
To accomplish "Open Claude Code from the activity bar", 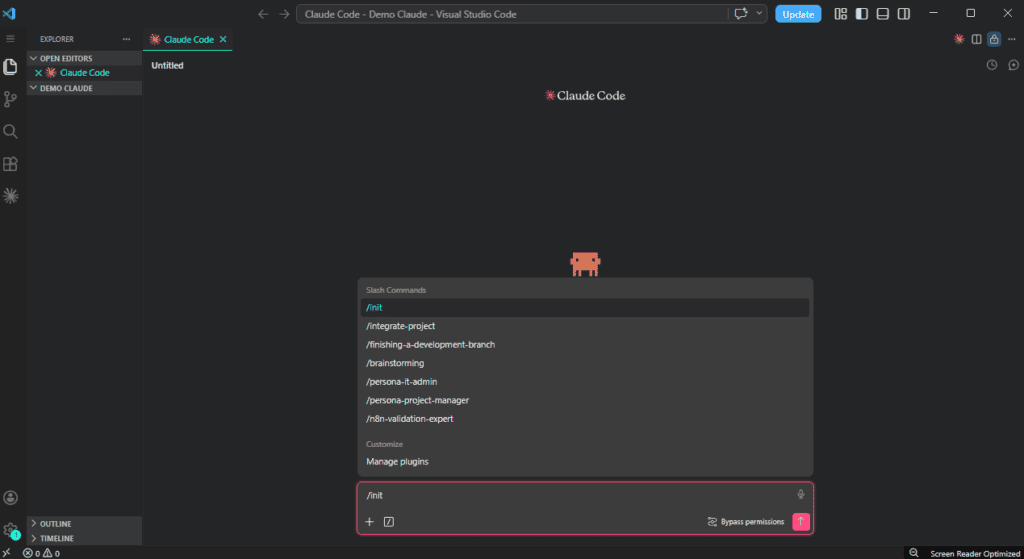I will (10, 196).
